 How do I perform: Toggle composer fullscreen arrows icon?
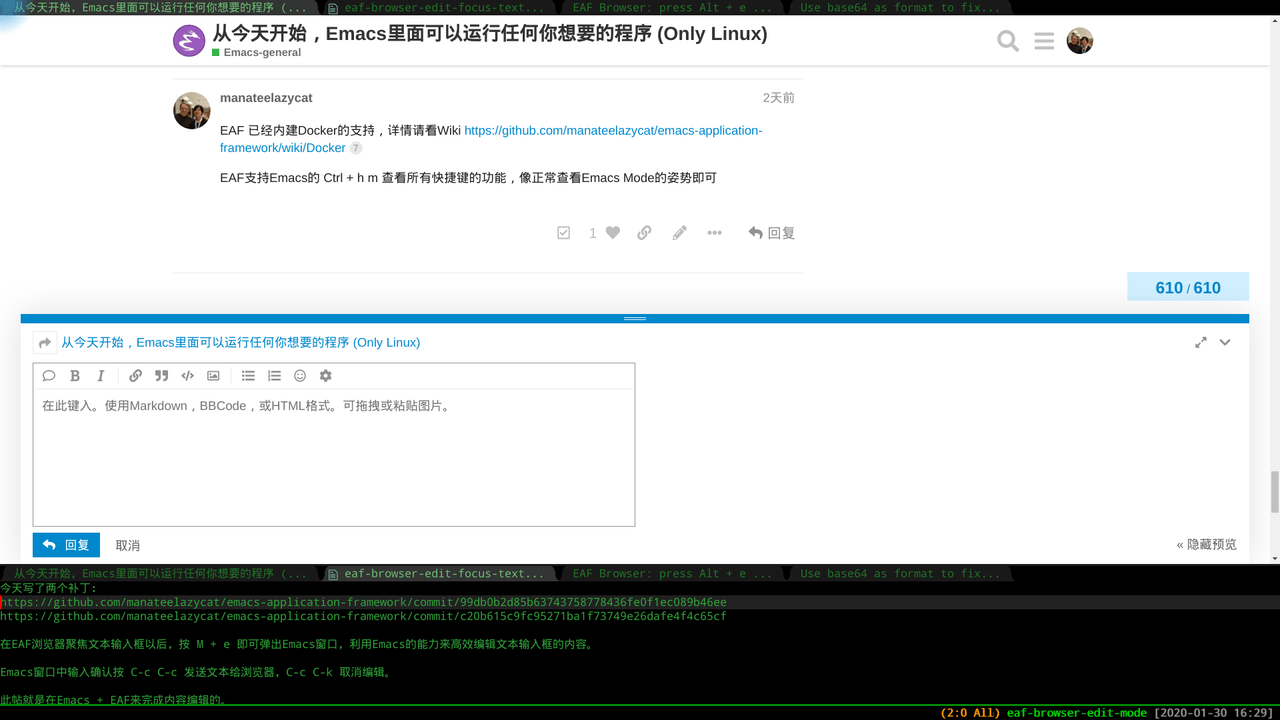1200,342
